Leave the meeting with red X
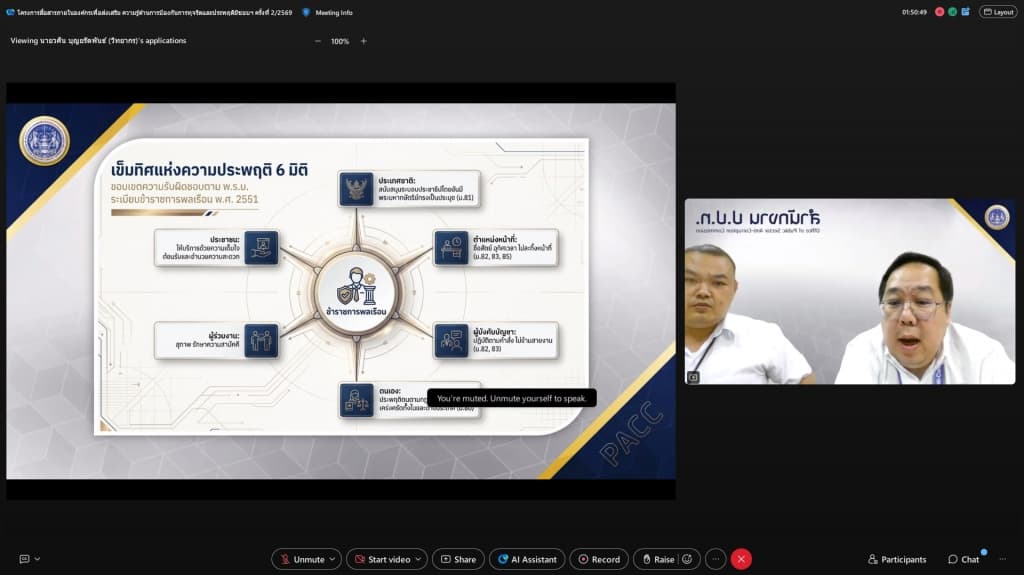The image size is (1024, 575). (741, 559)
